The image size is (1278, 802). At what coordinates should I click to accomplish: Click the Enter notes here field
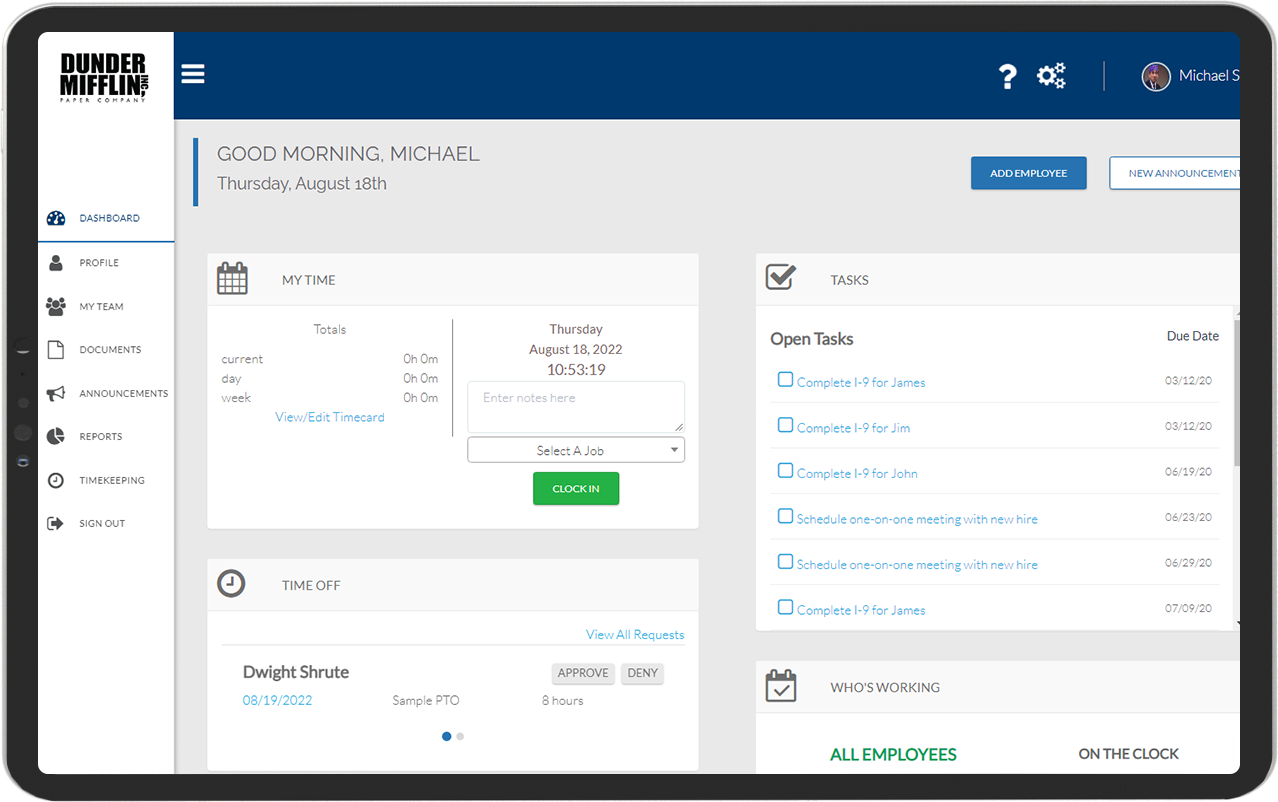tap(576, 407)
